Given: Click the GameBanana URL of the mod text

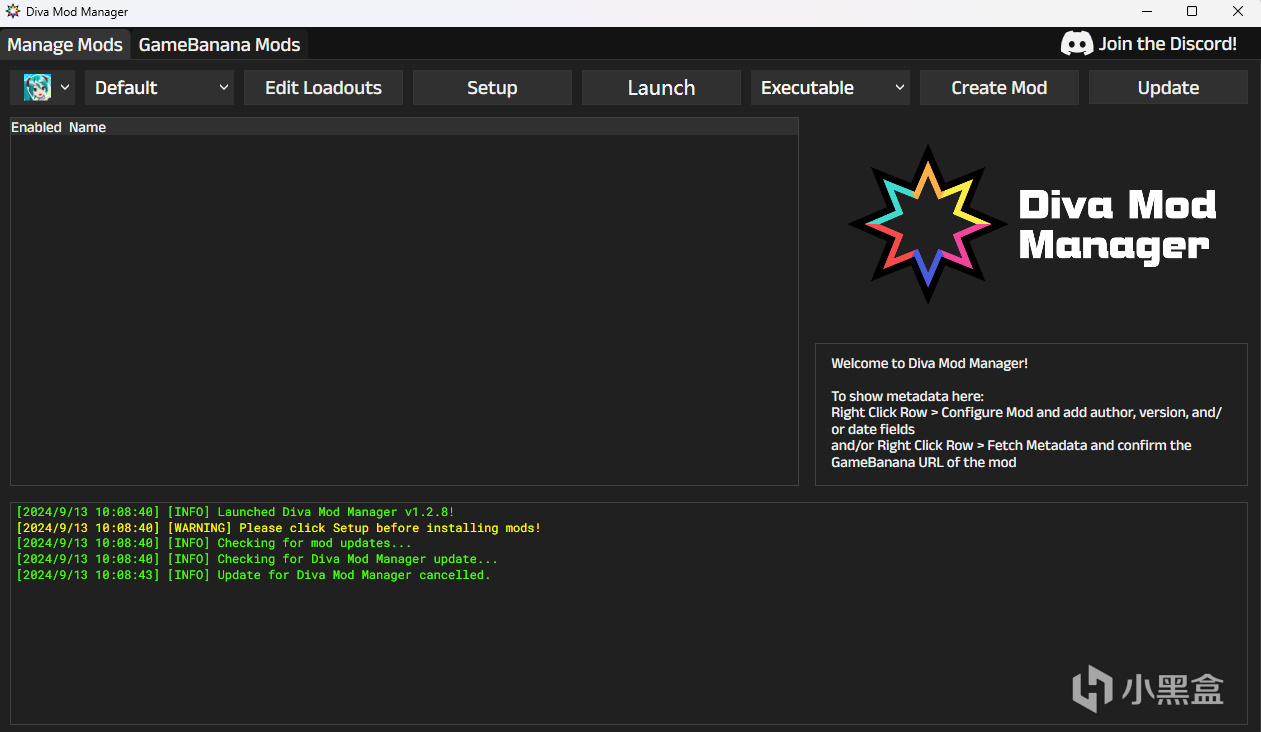Looking at the screenshot, I should point(924,462).
